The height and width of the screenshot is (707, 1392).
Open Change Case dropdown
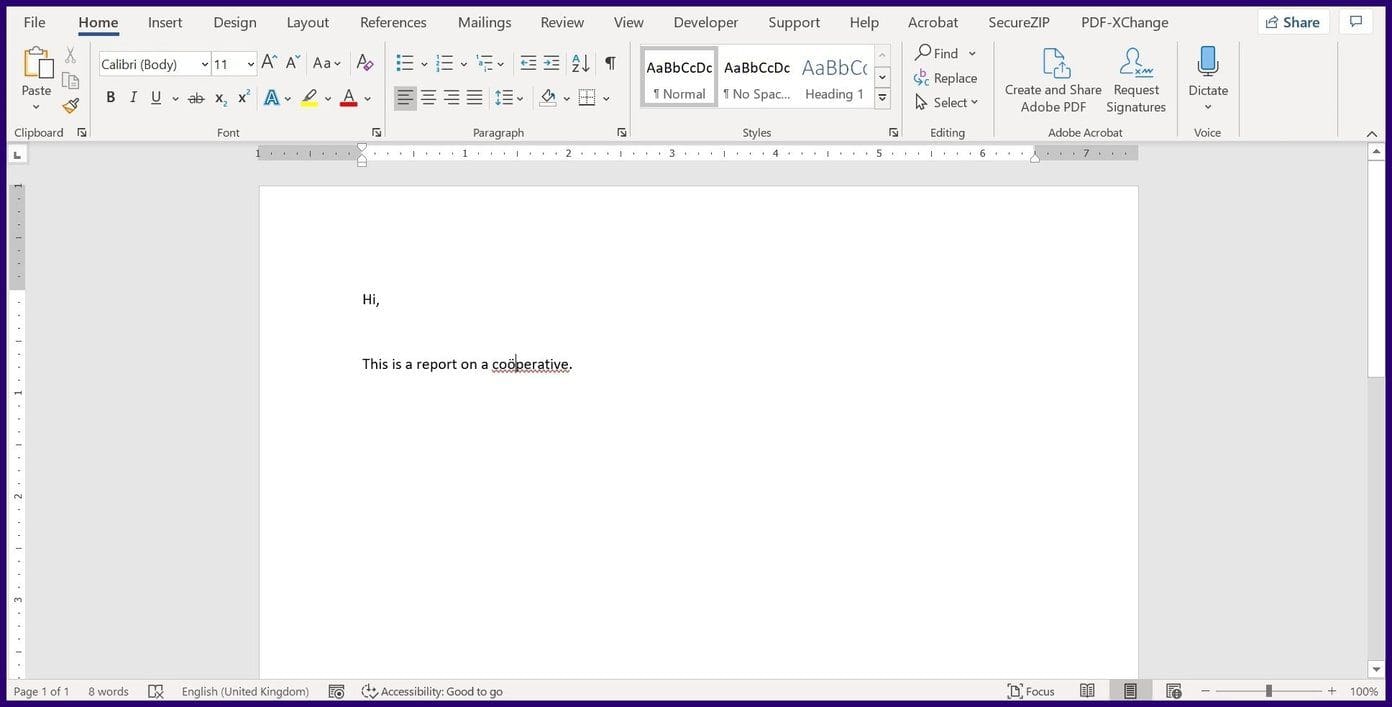point(326,63)
